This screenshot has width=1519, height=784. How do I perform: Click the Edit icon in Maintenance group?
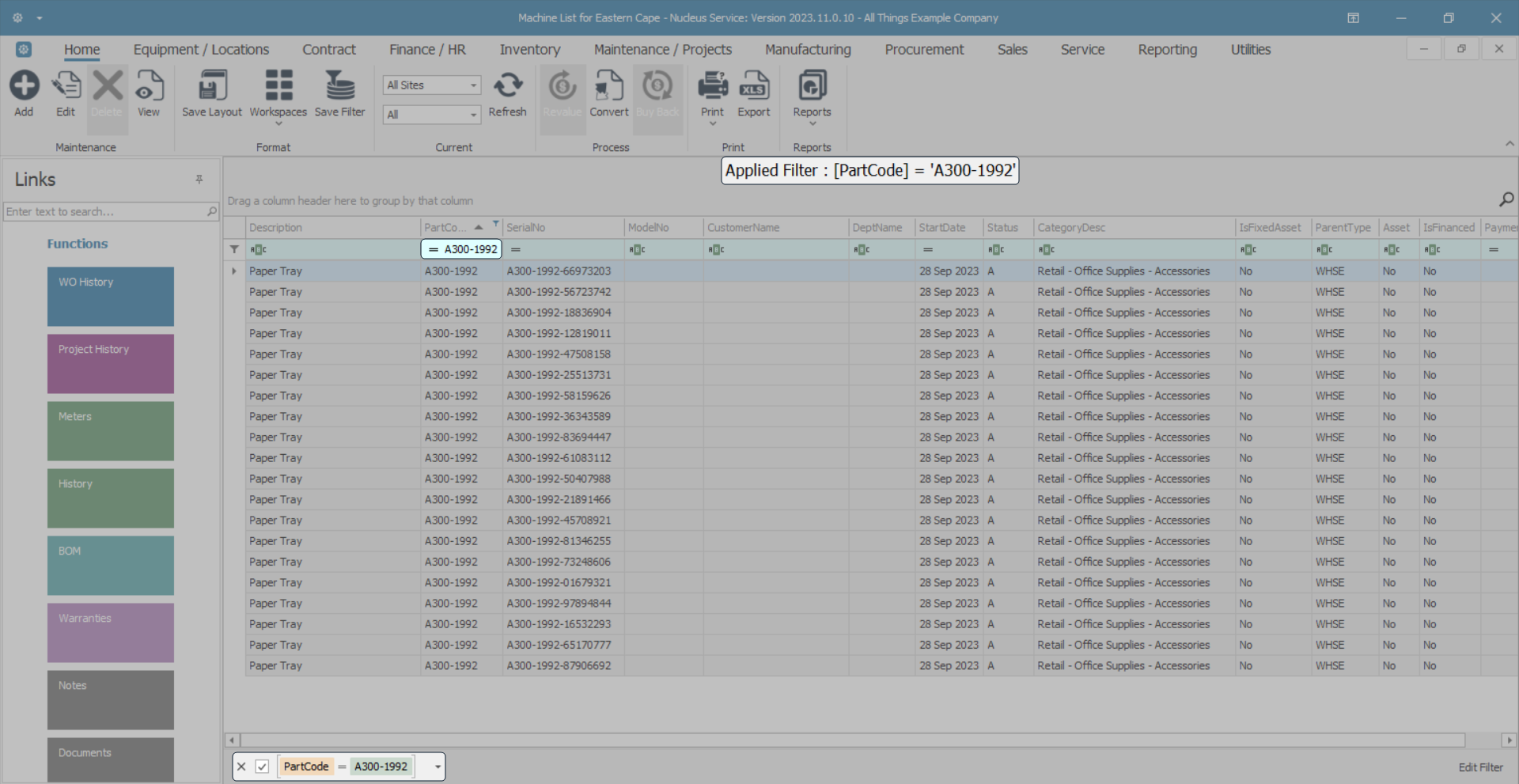click(66, 85)
